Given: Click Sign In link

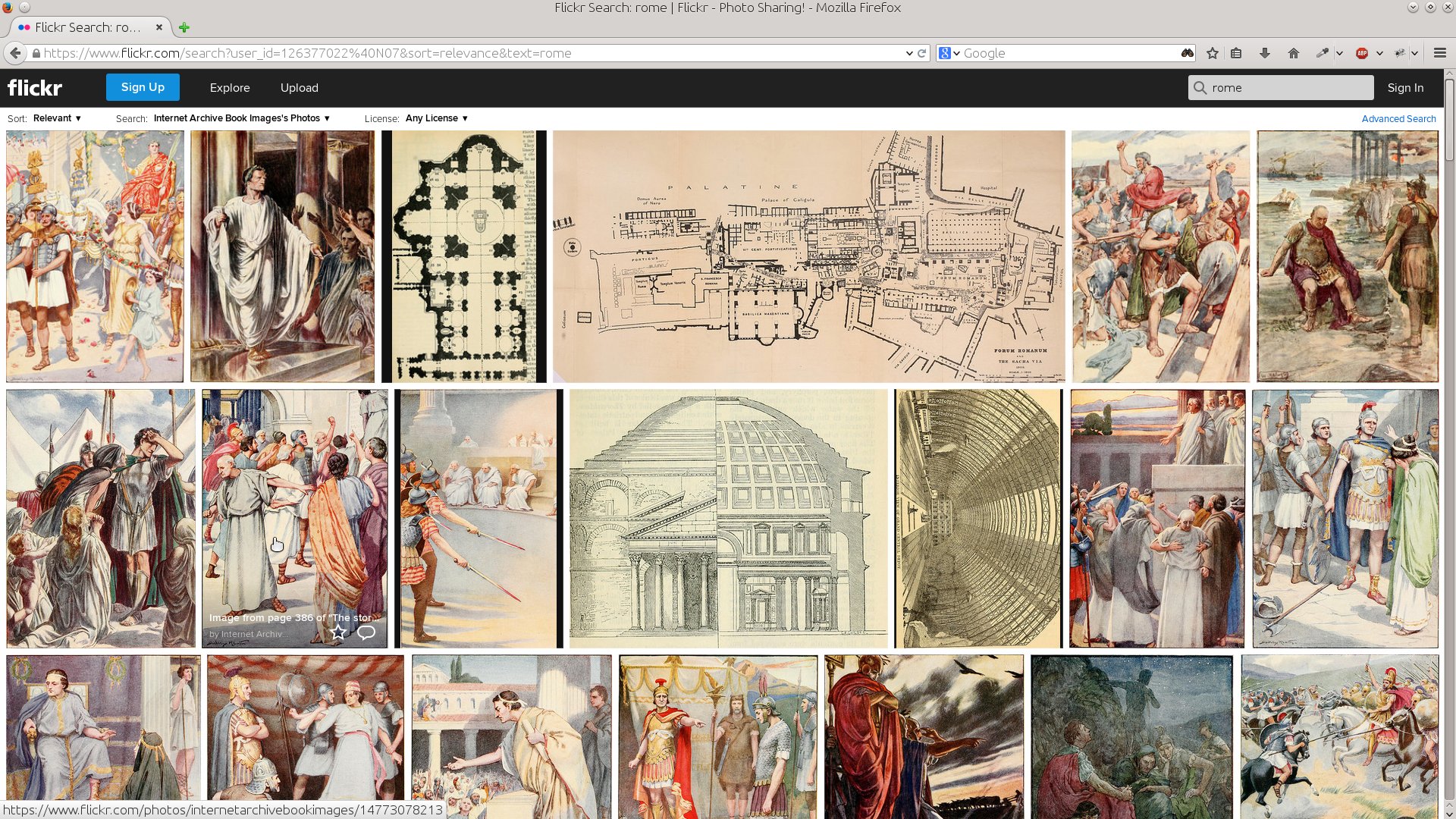Looking at the screenshot, I should click(1405, 88).
